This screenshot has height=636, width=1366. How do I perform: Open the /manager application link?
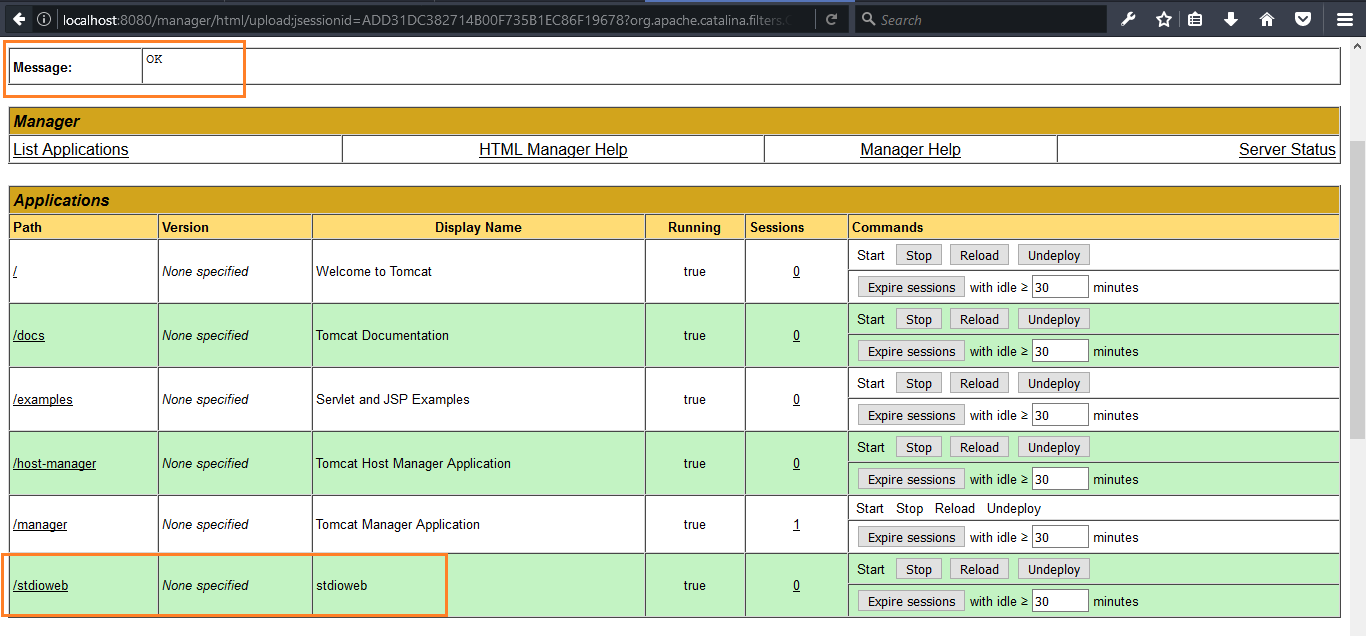point(40,524)
